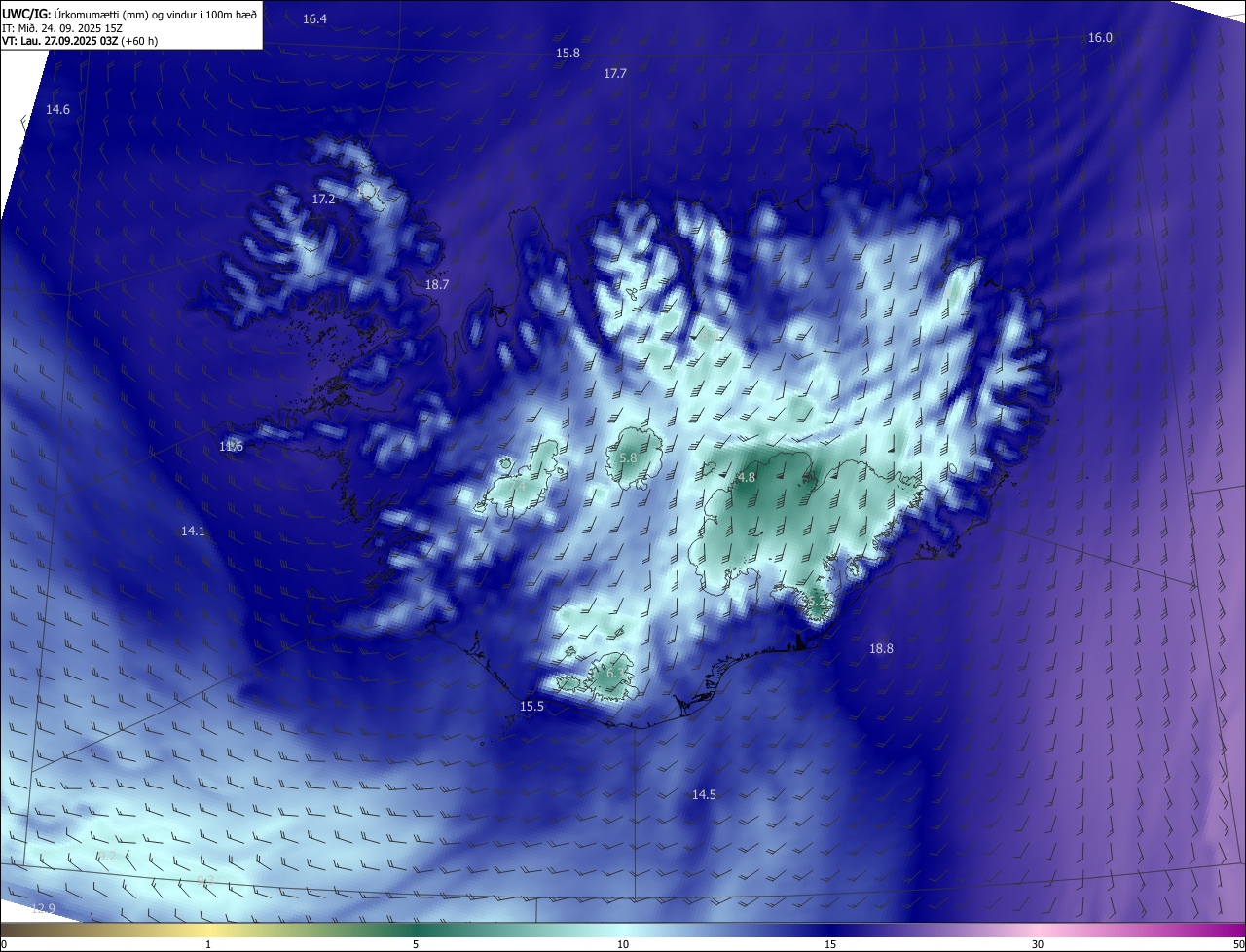Viewport: 1246px width, 952px height.
Task: Click the VT: Lau. 27.09.2025 03Z line
Action: pos(80,41)
